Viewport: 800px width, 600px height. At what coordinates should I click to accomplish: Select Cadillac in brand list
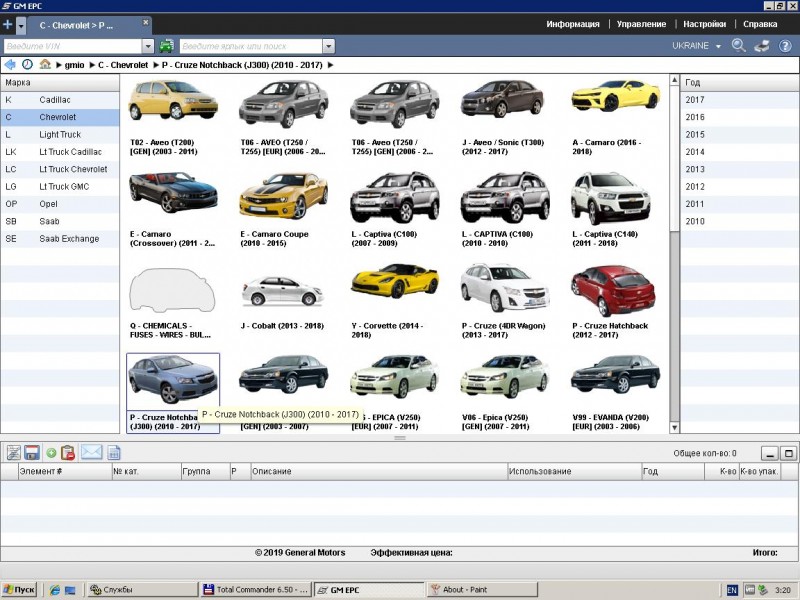pos(60,100)
